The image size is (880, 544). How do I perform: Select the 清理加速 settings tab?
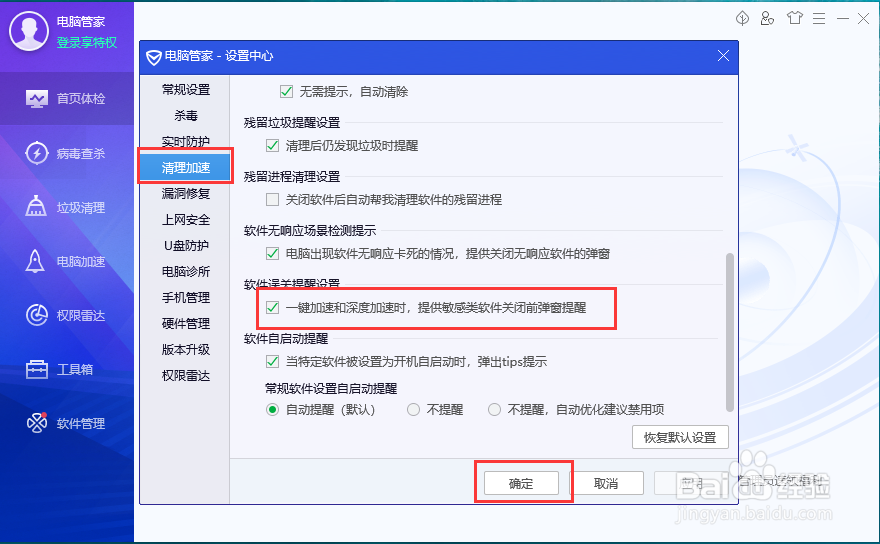coord(186,167)
